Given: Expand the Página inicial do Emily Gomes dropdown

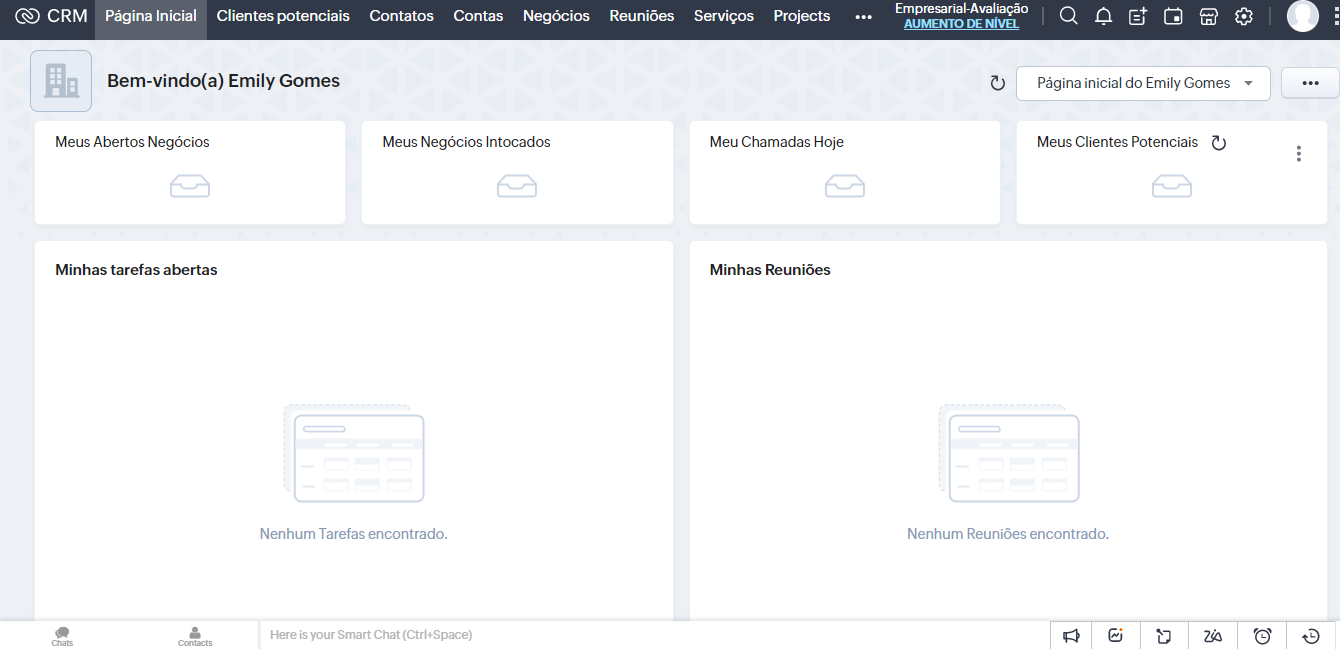Looking at the screenshot, I should (1143, 83).
